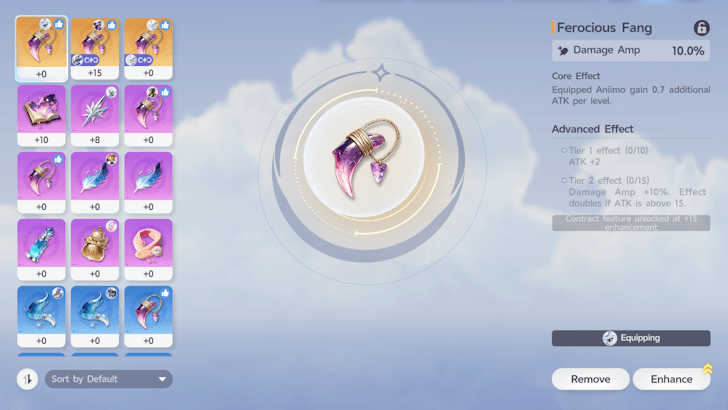728x410 pixels.
Task: Toggle the lock icon next to Ferocious Fang
Action: pos(701,28)
